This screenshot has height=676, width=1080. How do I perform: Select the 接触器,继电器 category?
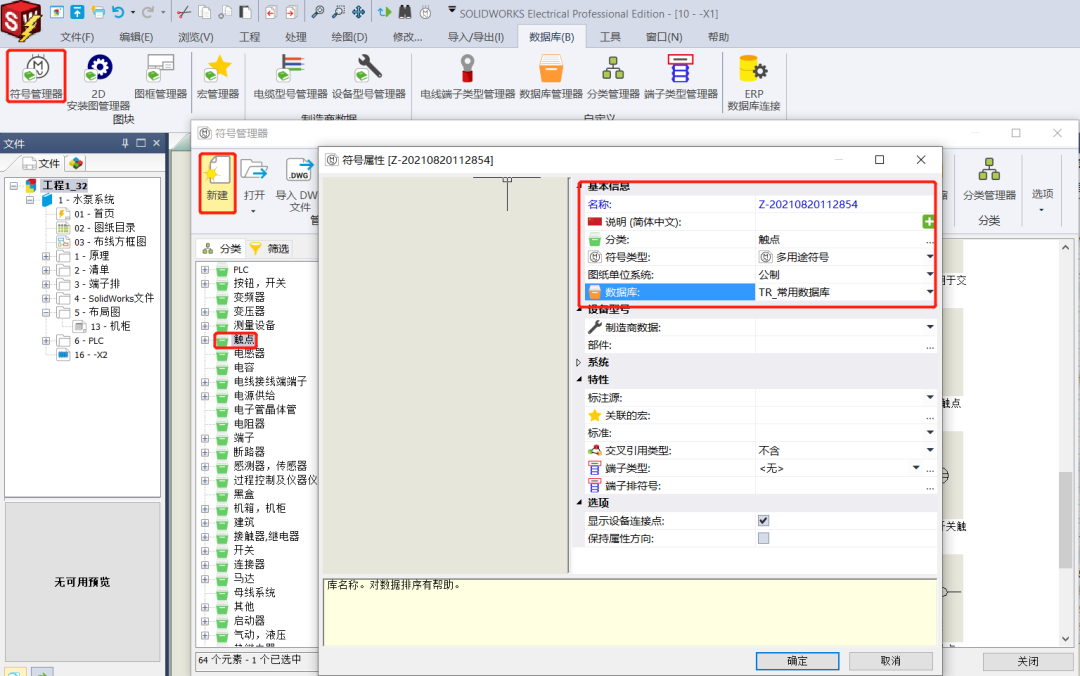click(266, 535)
